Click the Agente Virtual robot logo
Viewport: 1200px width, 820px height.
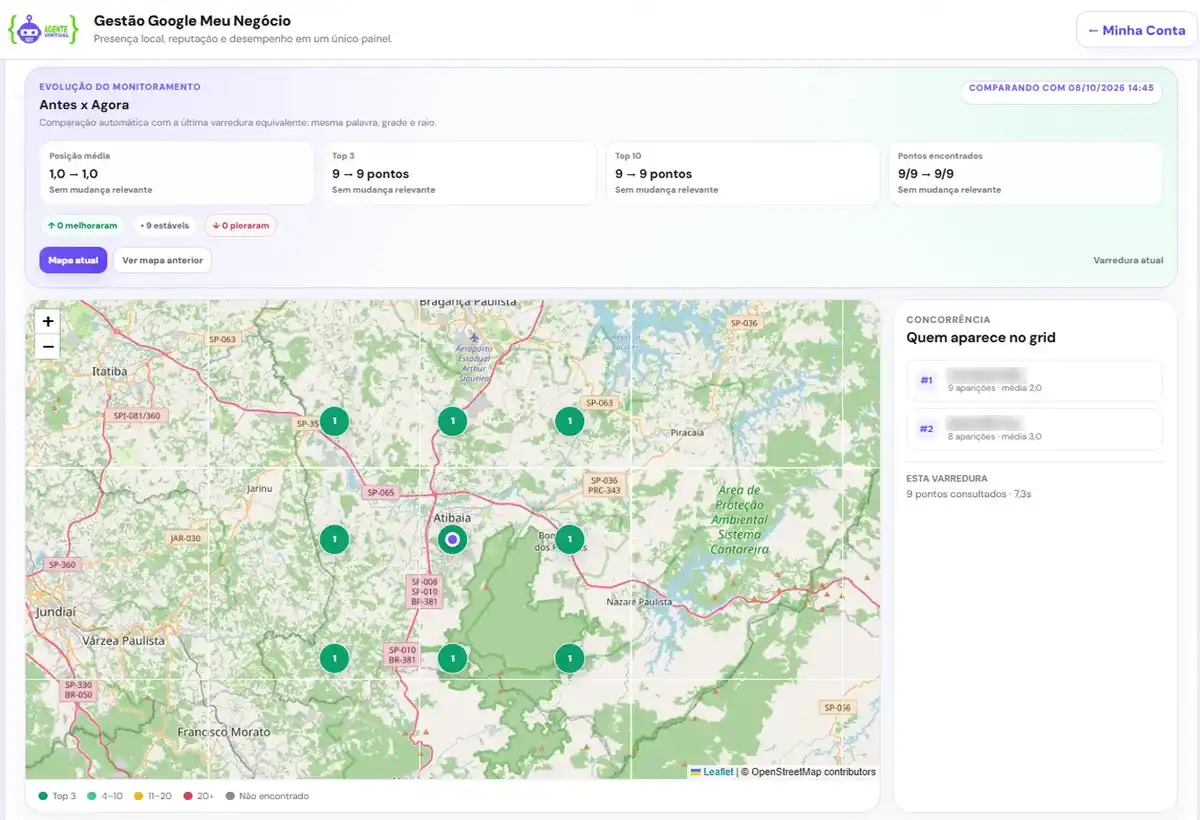pyautogui.click(x=42, y=30)
